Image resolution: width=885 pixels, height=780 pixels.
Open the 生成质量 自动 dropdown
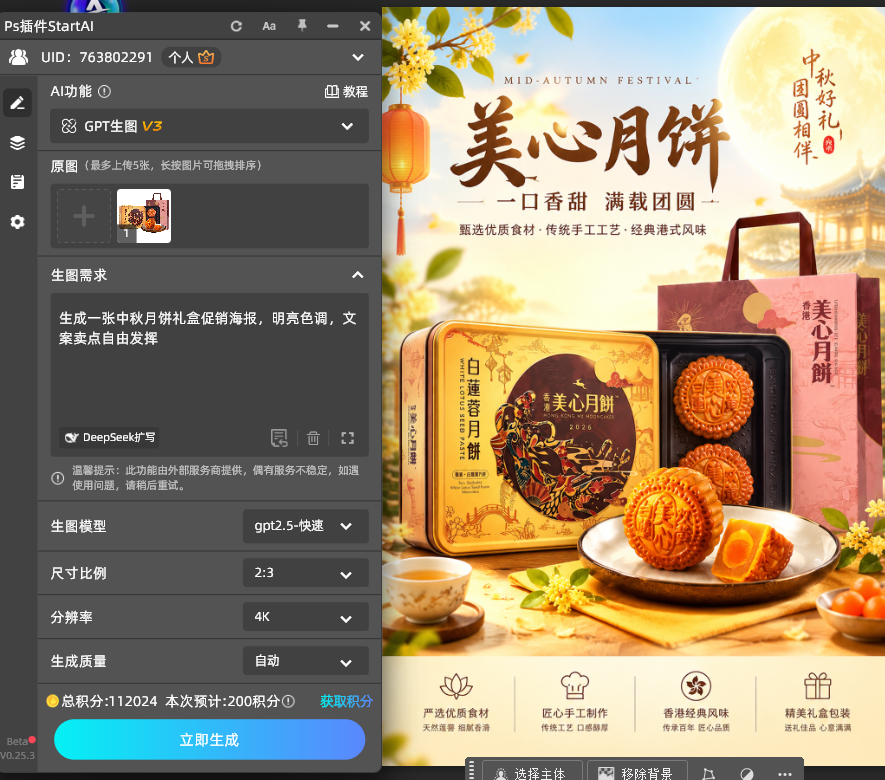305,661
